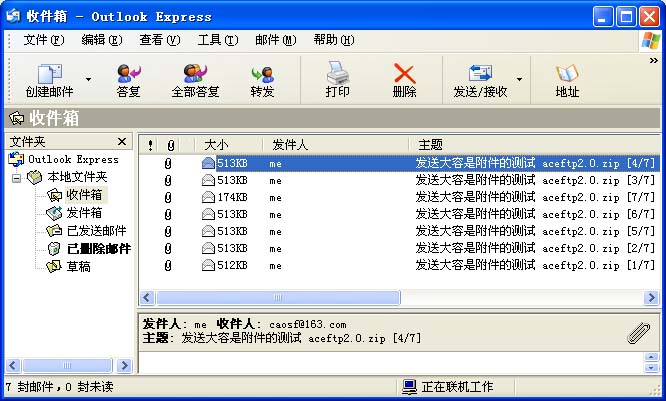Click the 答复 (Reply) toolbar icon
Viewport: 666px width, 401px height.
128,74
